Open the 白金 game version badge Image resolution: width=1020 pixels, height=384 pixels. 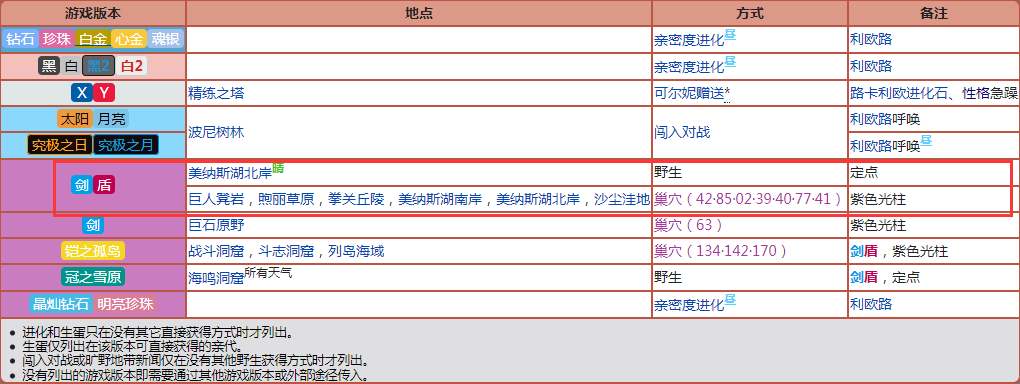(x=92, y=39)
